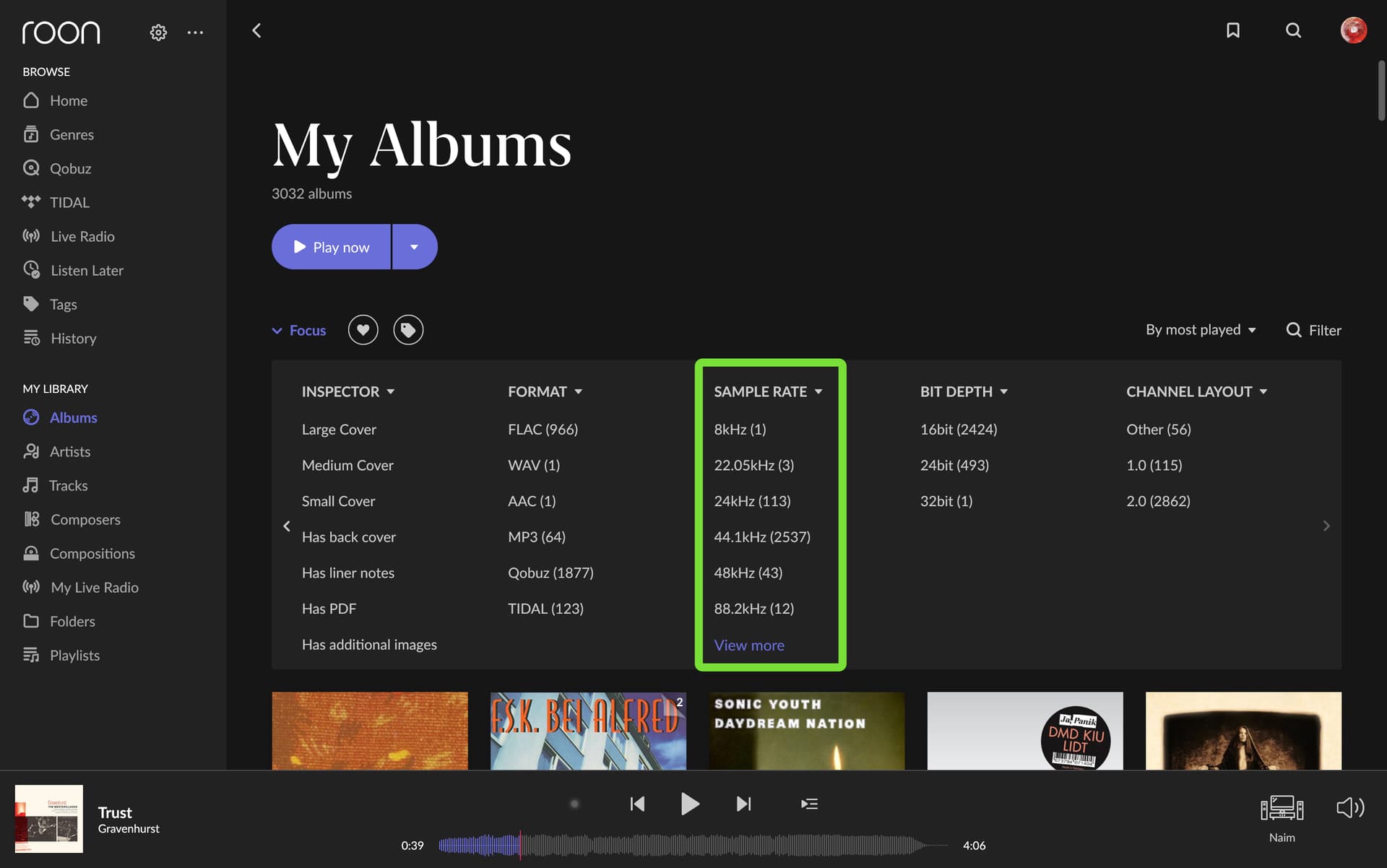This screenshot has width=1387, height=868.
Task: Open Live Radio in sidebar
Action: click(68, 236)
